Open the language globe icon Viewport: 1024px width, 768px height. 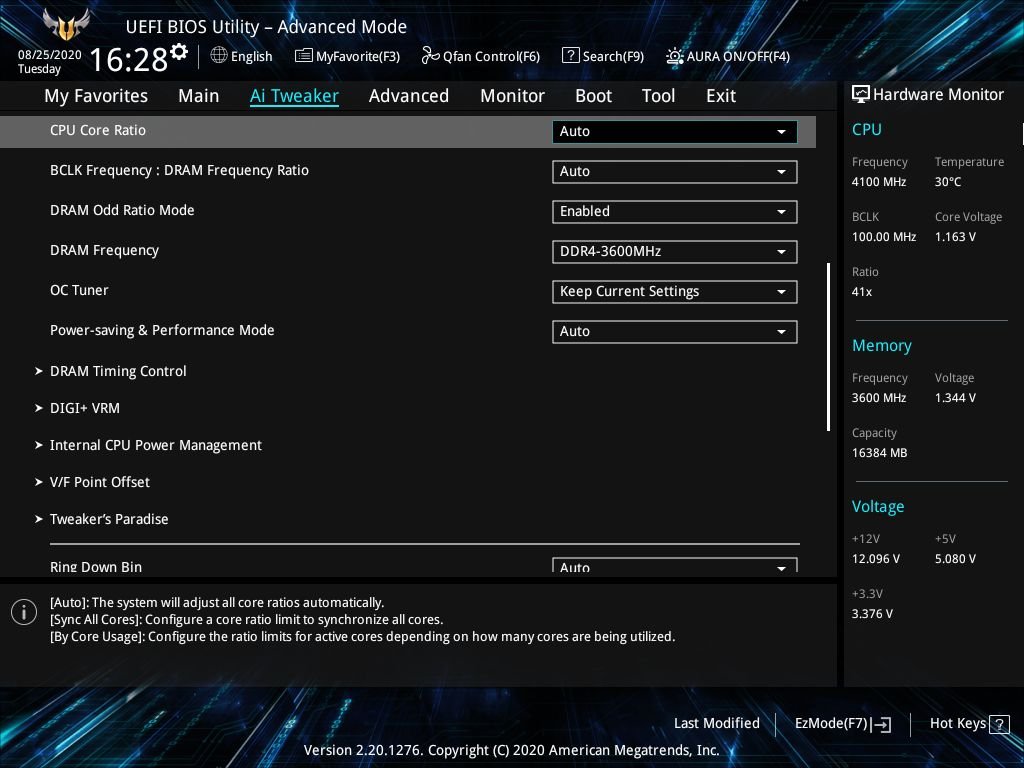coord(219,56)
